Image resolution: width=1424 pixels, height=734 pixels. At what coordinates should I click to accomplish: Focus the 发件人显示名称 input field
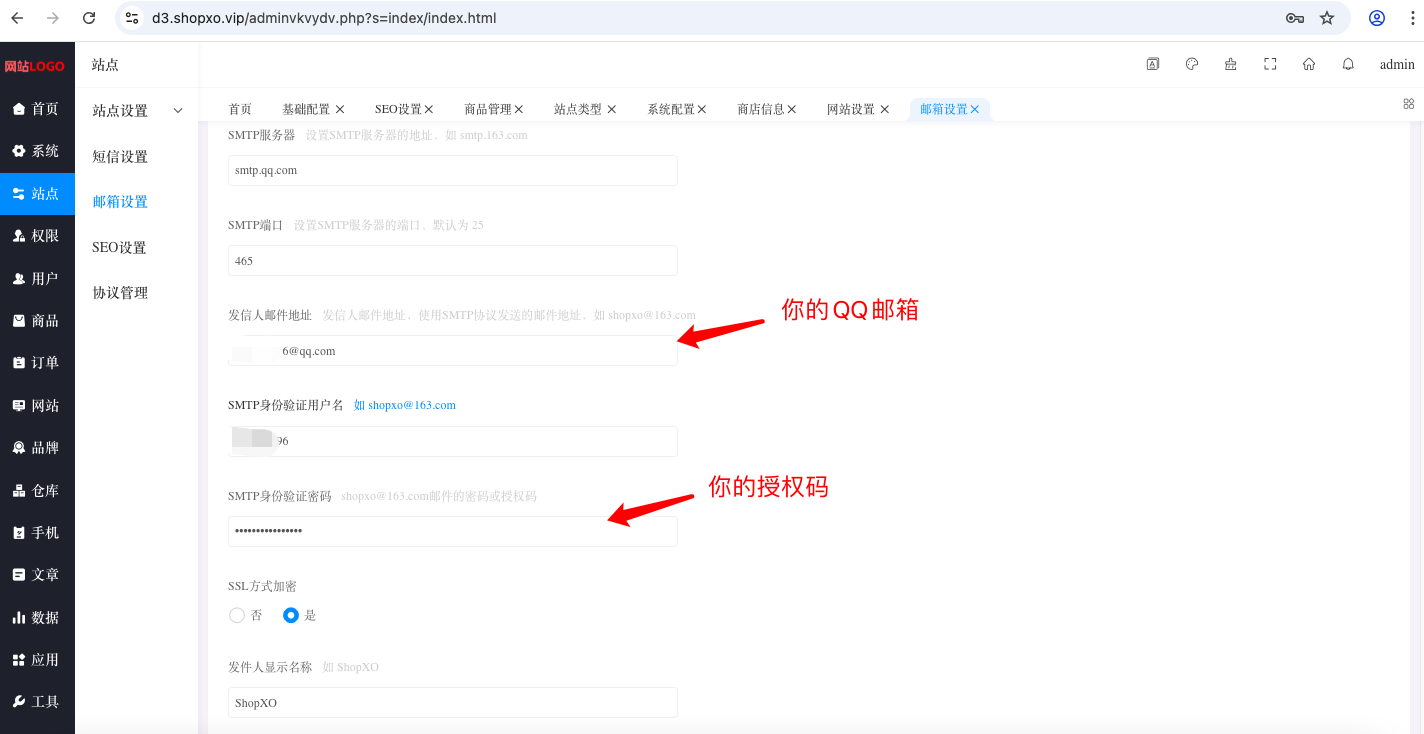pos(453,703)
